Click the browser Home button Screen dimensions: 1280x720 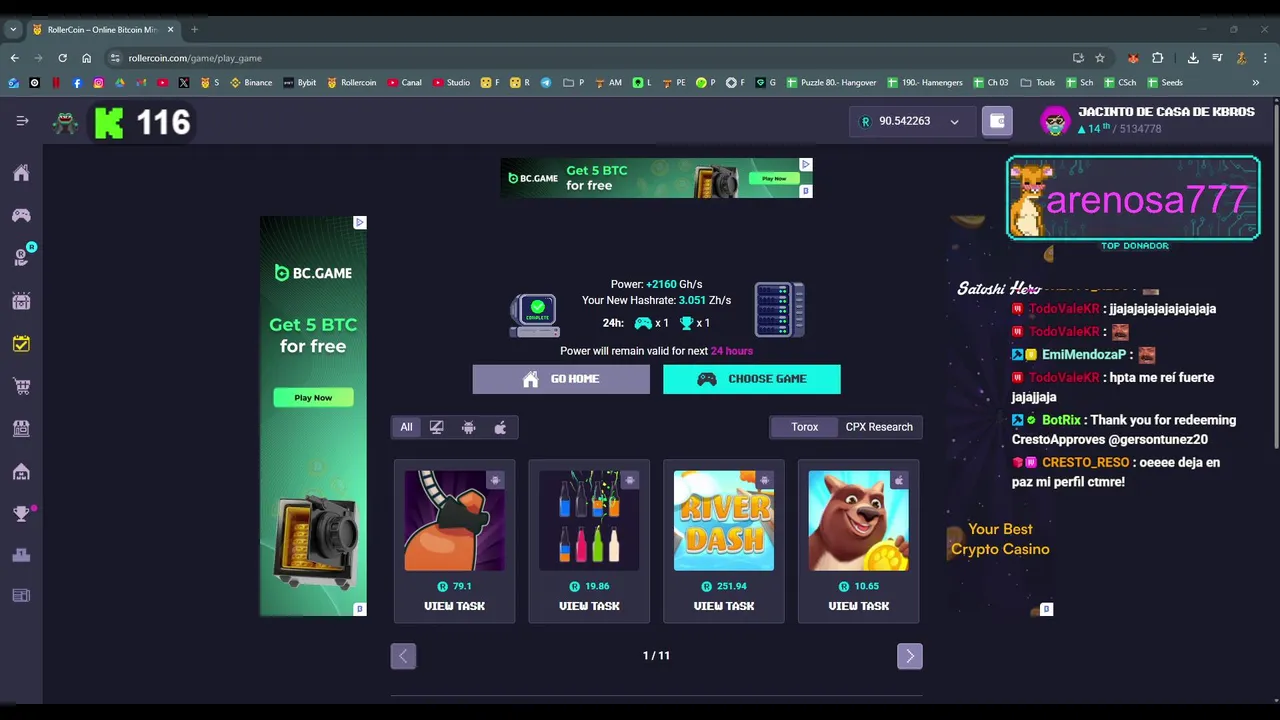[86, 58]
